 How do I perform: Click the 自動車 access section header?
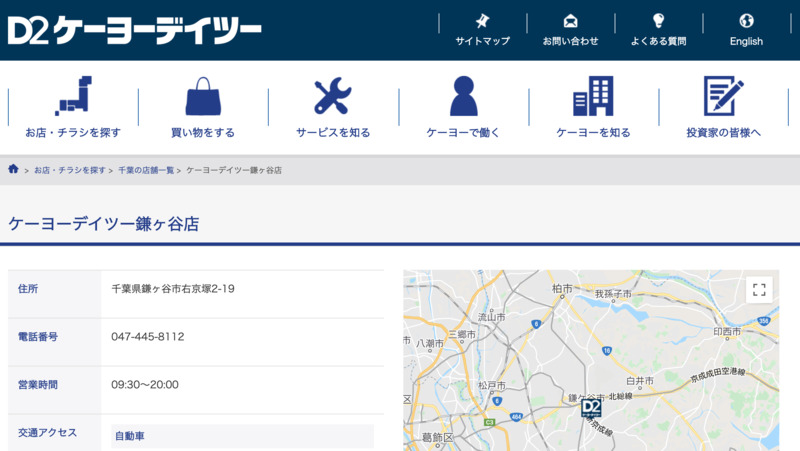pos(129,436)
